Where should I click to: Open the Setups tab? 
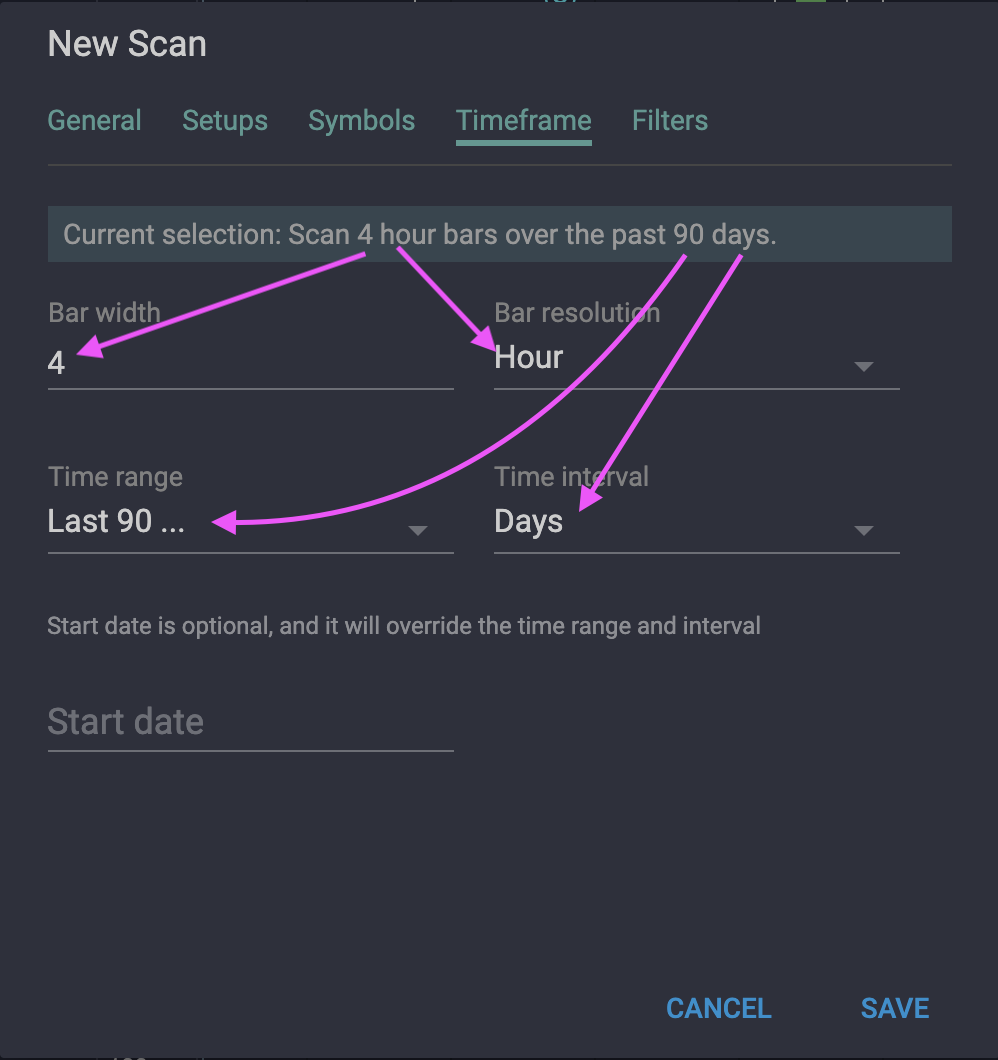224,120
